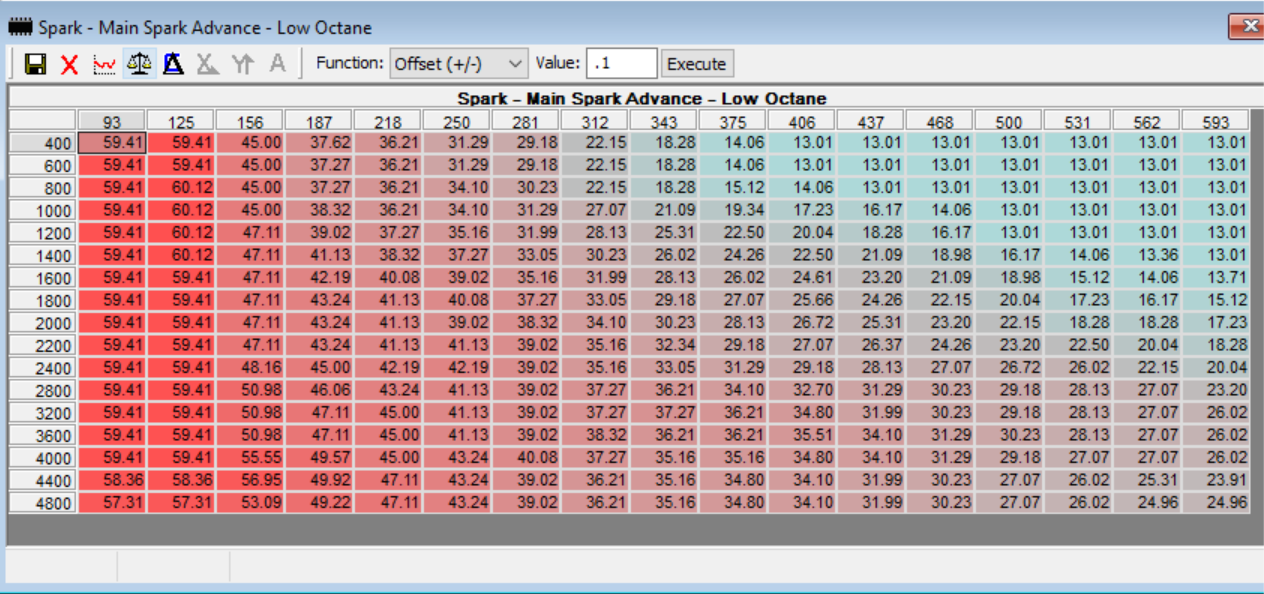Select the column header 125
Screen dimensions: 1264x594
click(181, 122)
